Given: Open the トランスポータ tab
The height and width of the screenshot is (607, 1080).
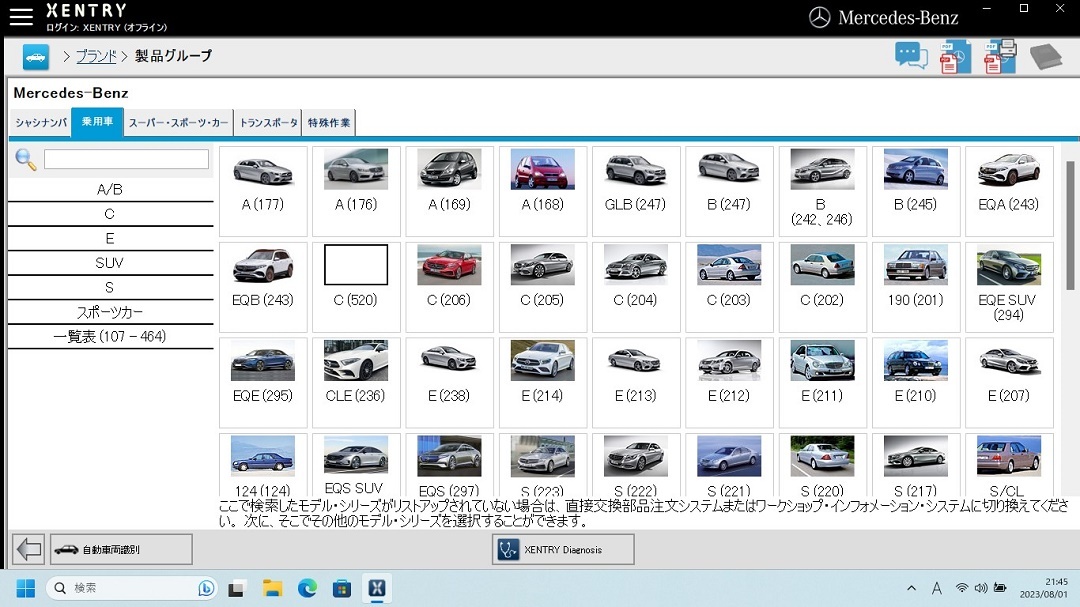Looking at the screenshot, I should tap(268, 123).
